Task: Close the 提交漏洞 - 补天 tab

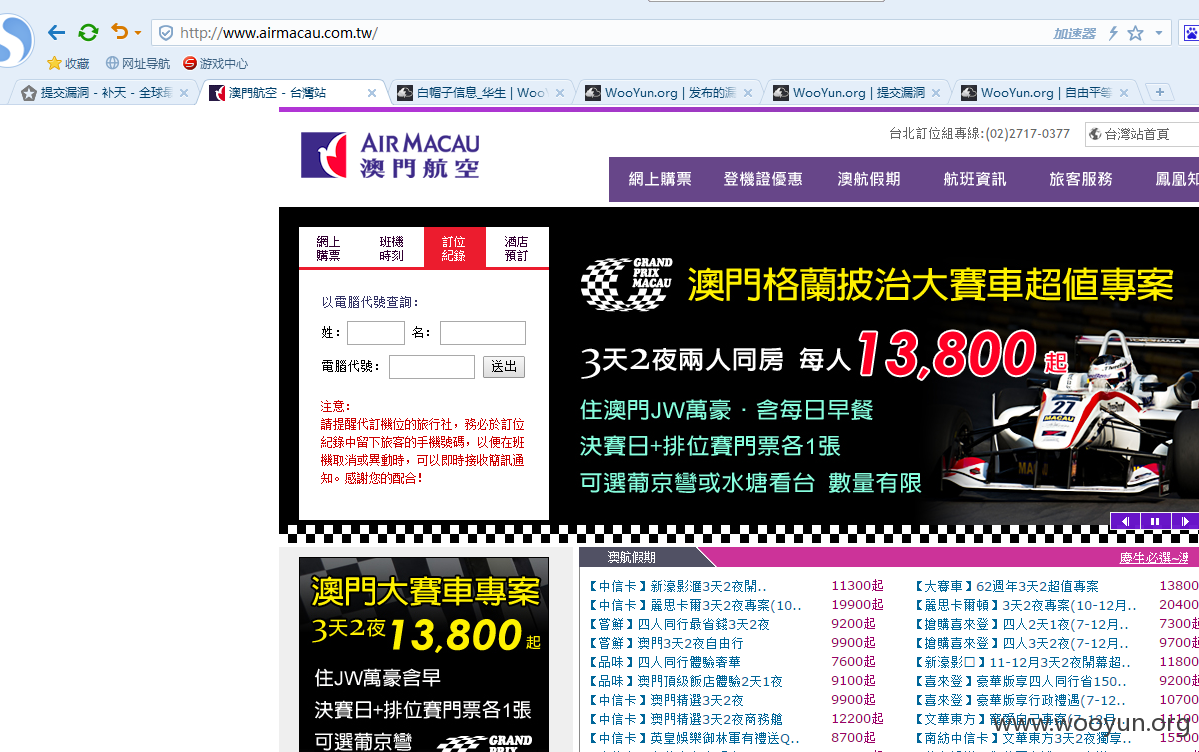Action: (184, 93)
